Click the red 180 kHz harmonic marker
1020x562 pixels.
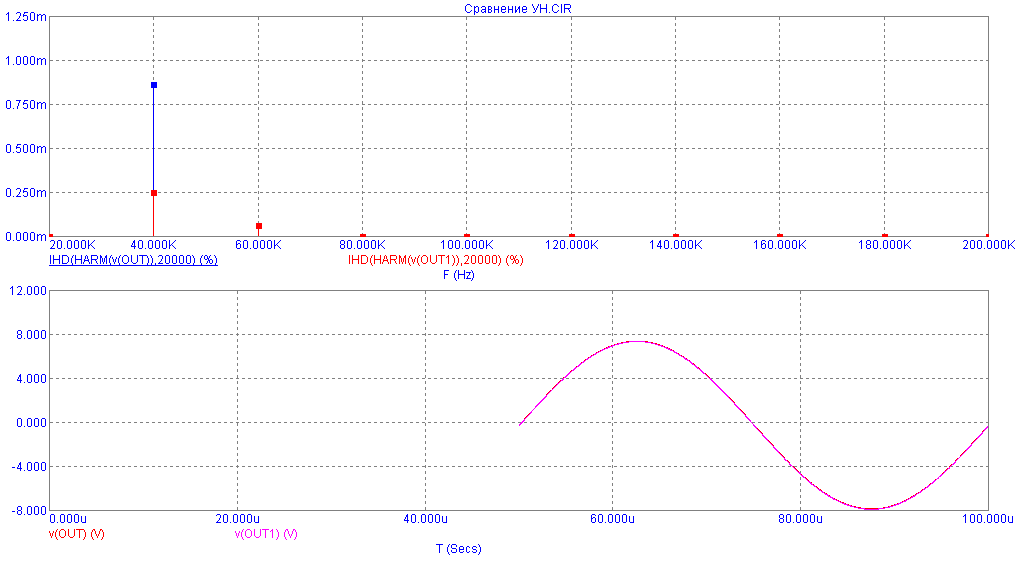click(885, 235)
